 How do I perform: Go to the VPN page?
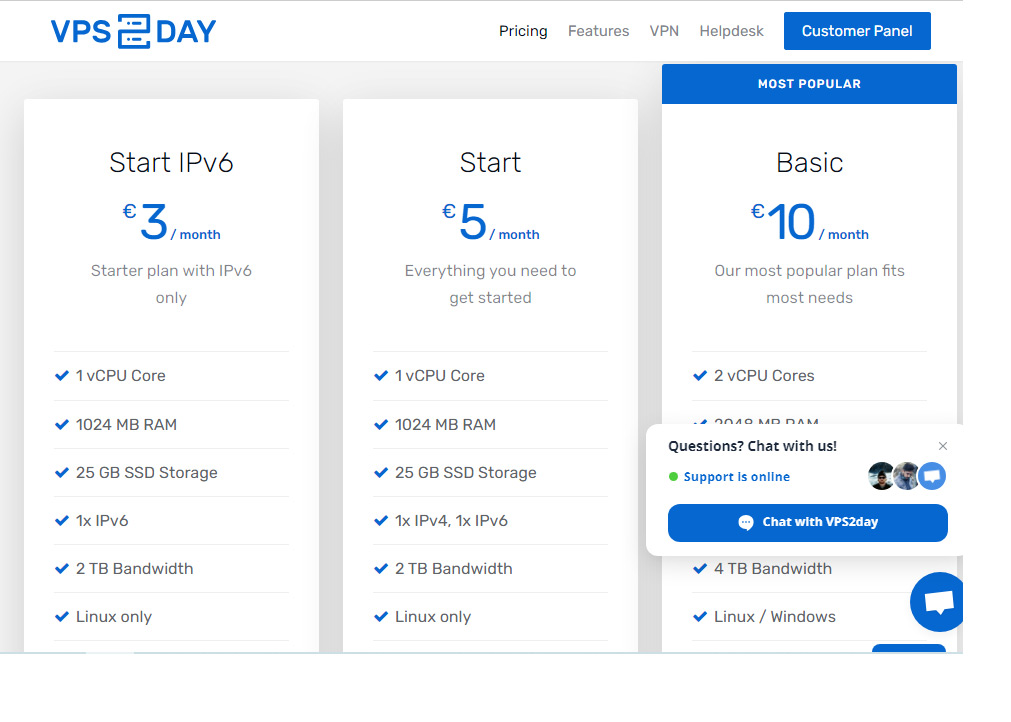tap(664, 31)
